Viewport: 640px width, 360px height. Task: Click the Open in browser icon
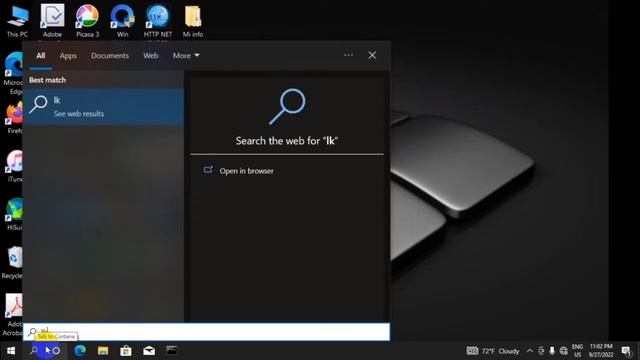[208, 169]
